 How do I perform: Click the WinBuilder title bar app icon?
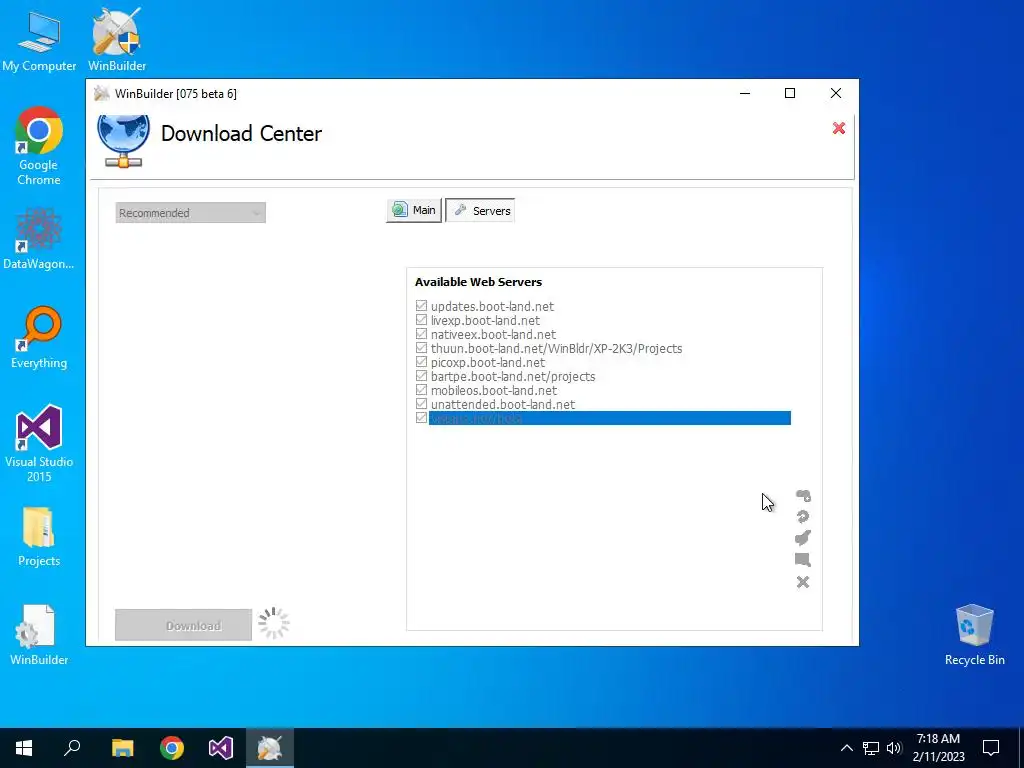[x=101, y=93]
